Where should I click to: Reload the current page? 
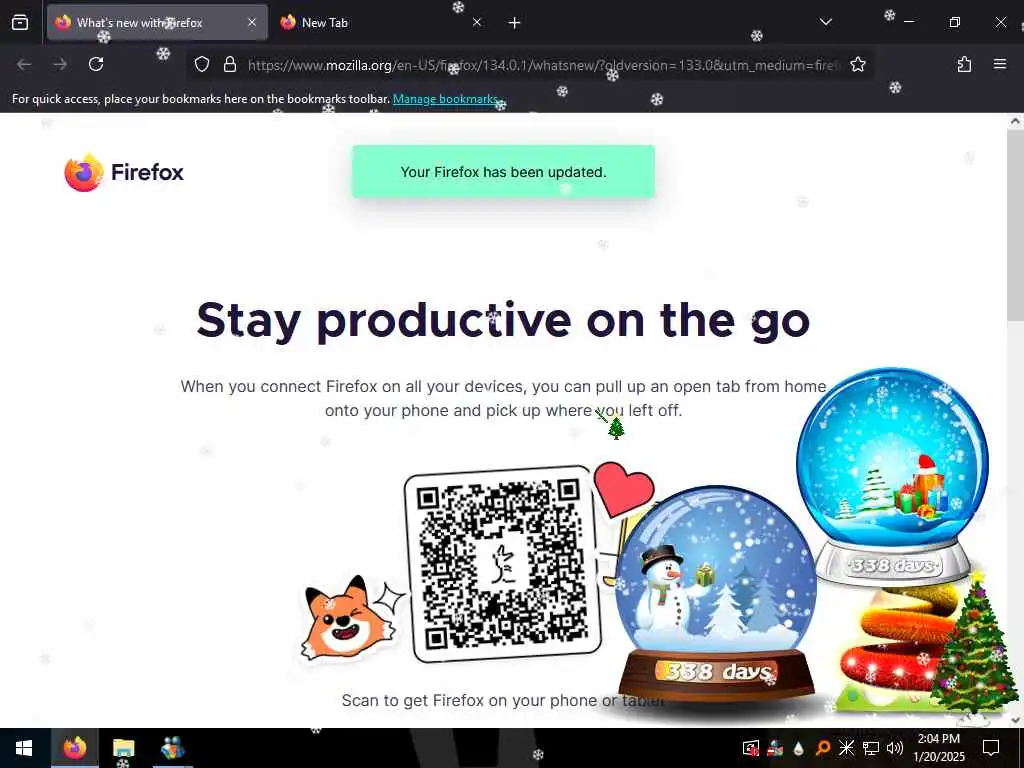[x=96, y=64]
